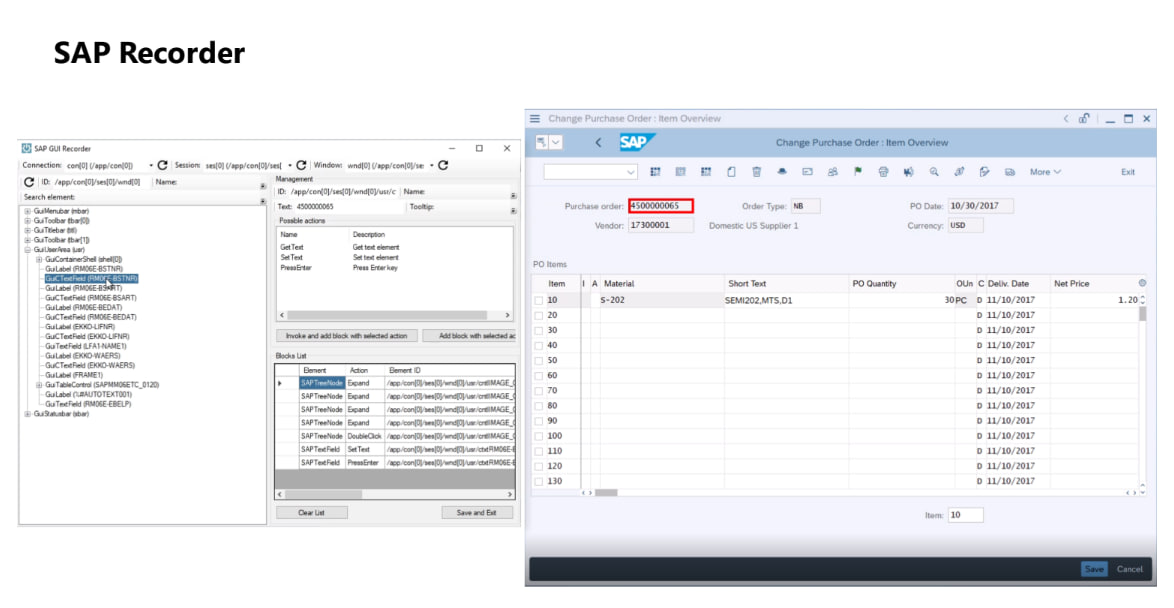Screen dimensions: 1174x608
Task: Expand the GuiContainerShell (shell[0]) node
Action: coord(39,260)
